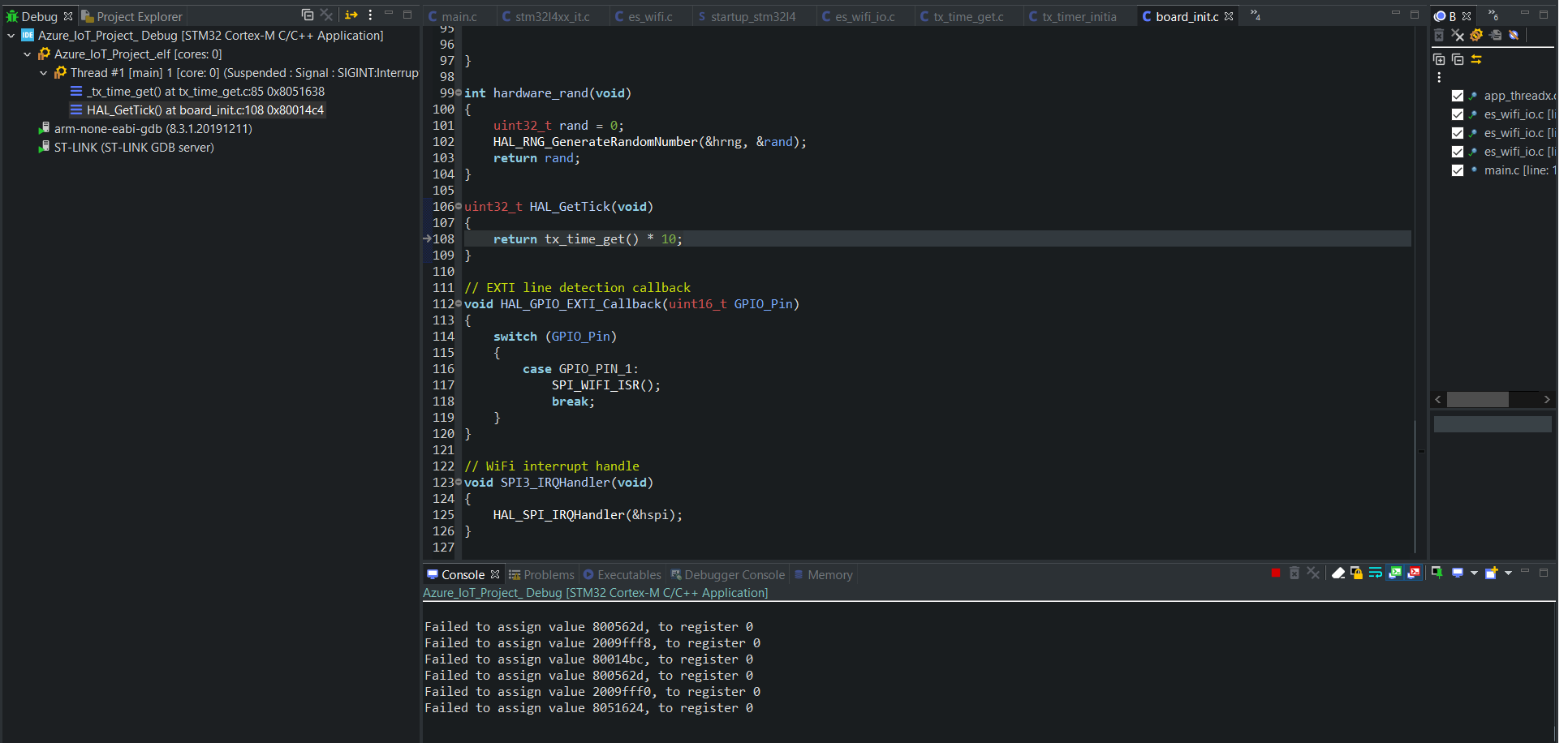Screen dimensions: 1568x743
Task: Click Remove Launch trash icon in Console
Action: tap(1294, 573)
